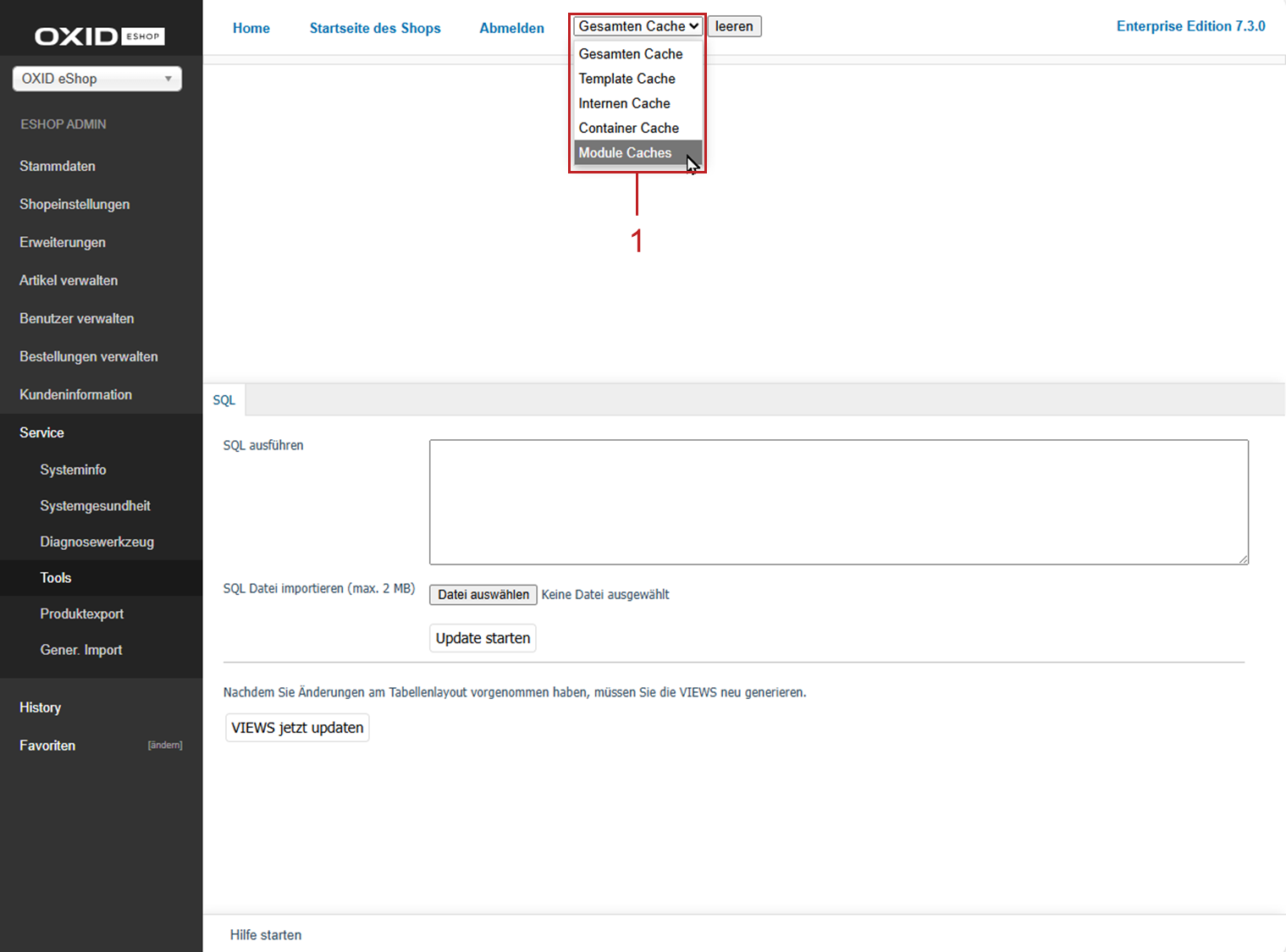Open Systeminfo under Service
The height and width of the screenshot is (952, 1286).
tap(73, 470)
